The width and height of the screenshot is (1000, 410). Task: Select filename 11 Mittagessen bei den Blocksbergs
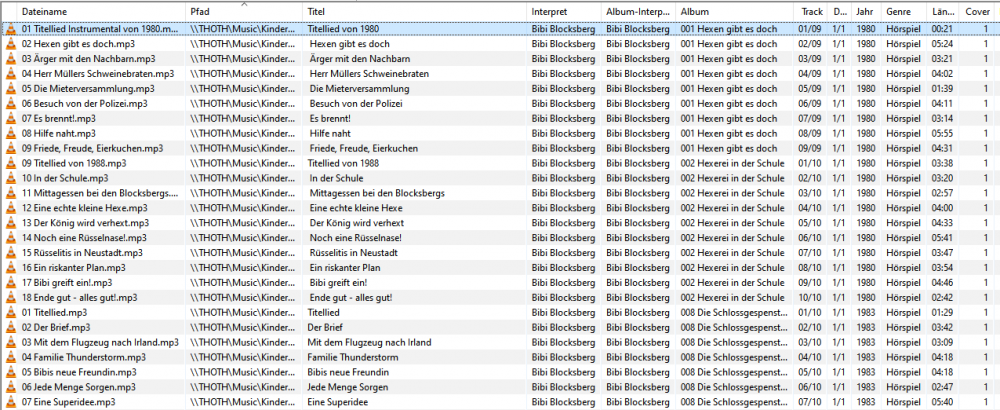coord(101,193)
